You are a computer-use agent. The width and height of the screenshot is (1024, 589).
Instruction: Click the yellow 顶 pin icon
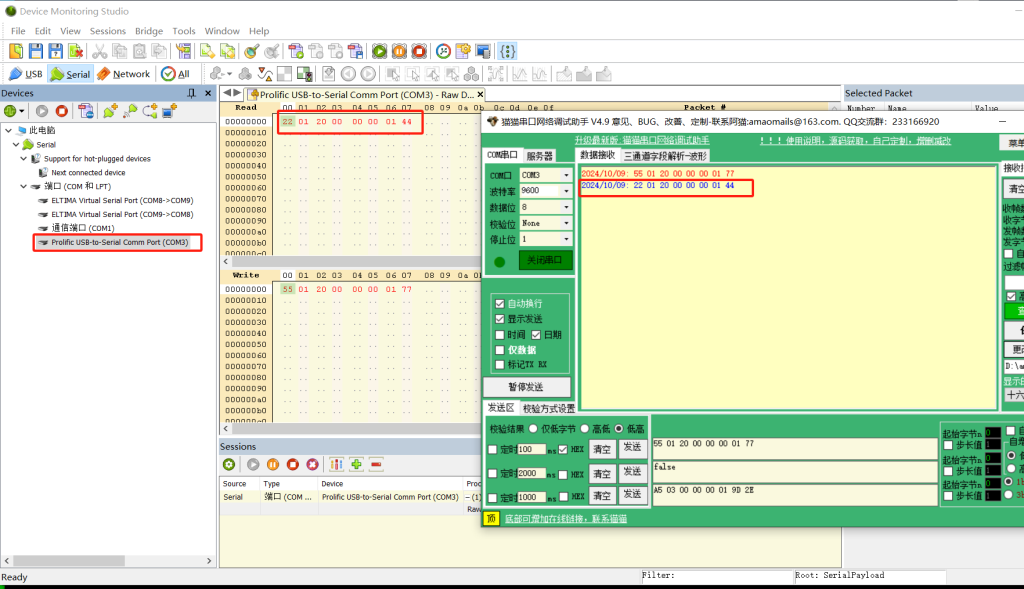(x=491, y=518)
